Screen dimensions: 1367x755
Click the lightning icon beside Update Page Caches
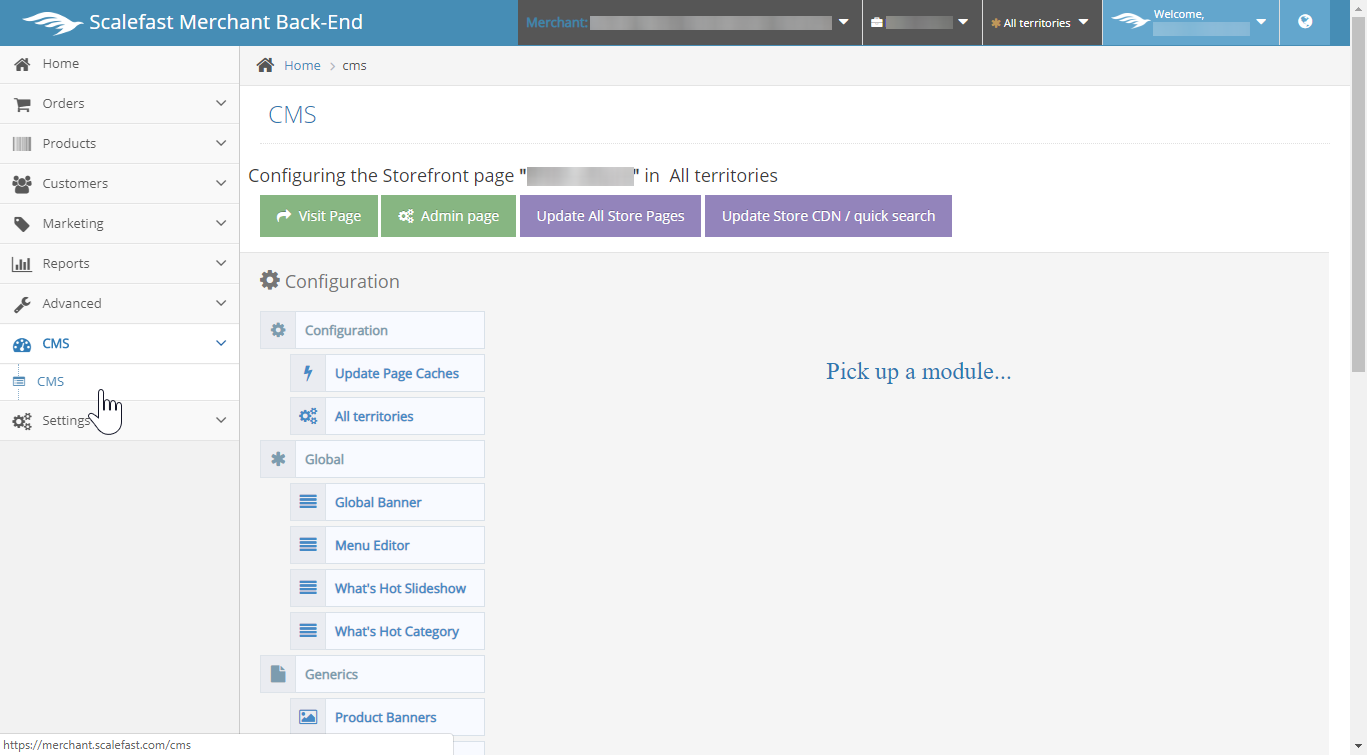pyautogui.click(x=308, y=373)
